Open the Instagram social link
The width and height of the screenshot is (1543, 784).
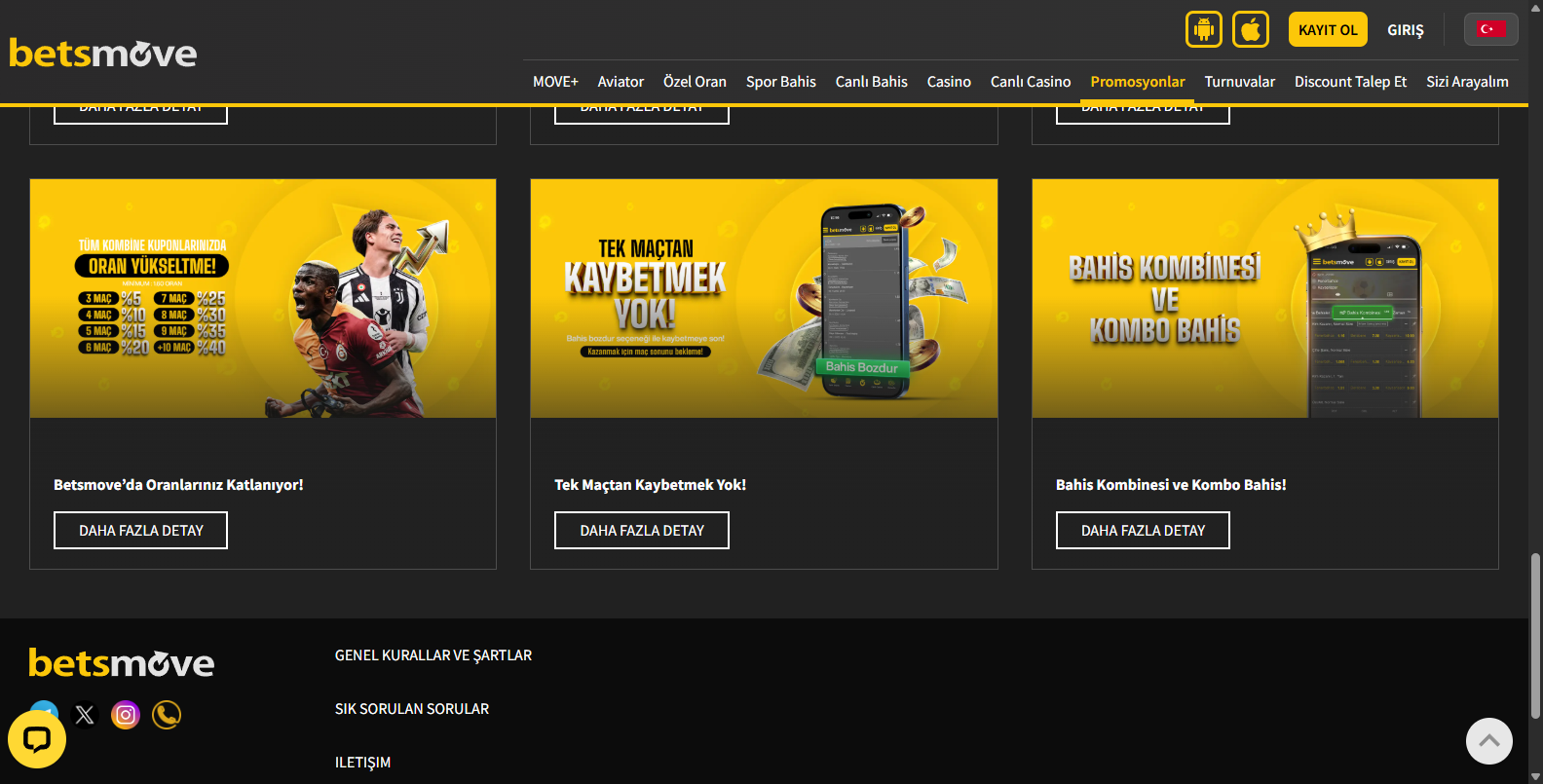126,715
